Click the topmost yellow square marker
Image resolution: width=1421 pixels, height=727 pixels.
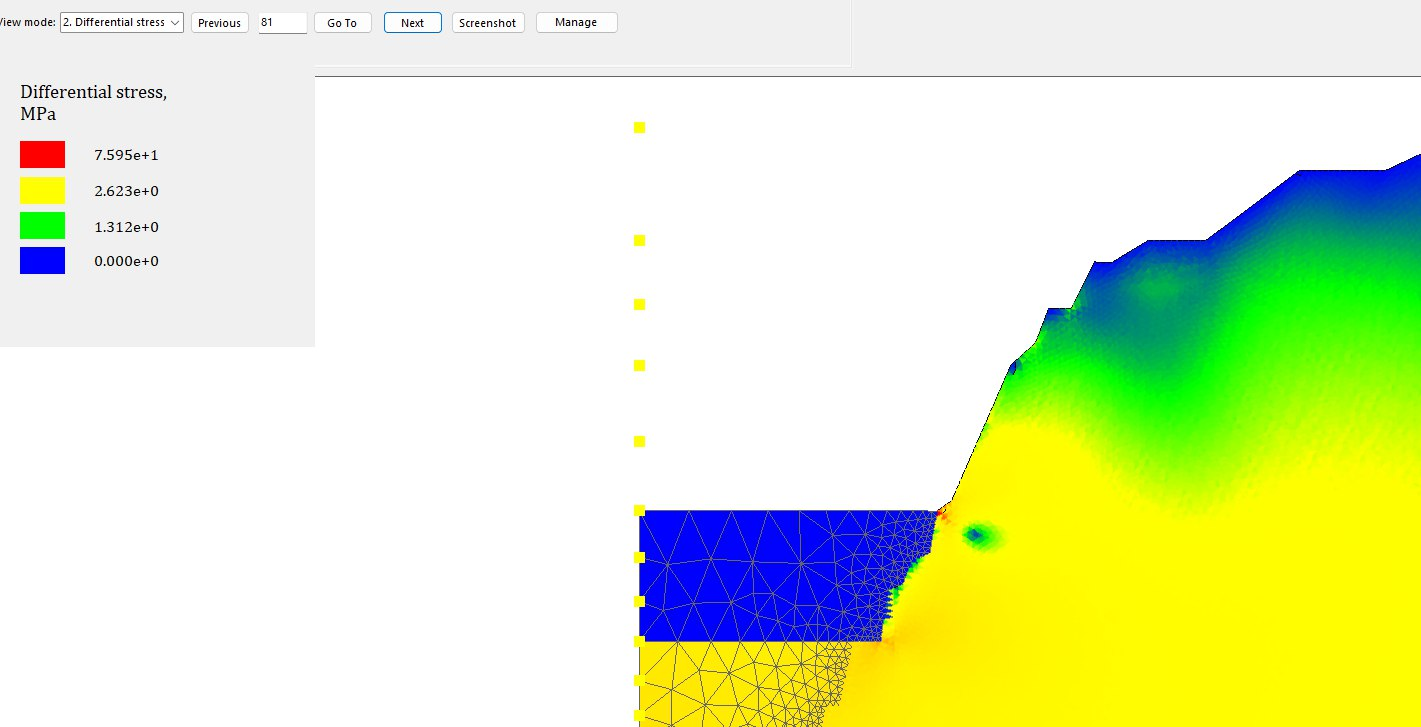[639, 127]
